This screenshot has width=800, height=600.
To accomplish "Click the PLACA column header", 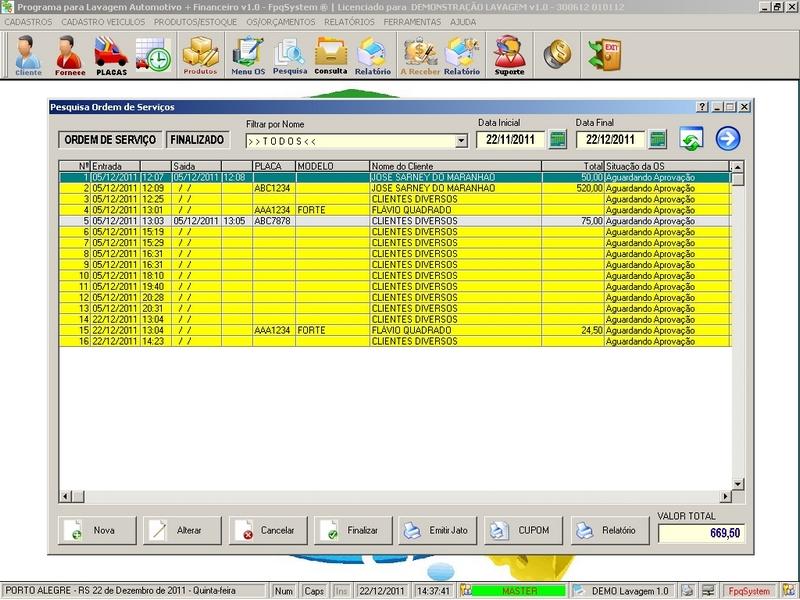I will coord(274,166).
